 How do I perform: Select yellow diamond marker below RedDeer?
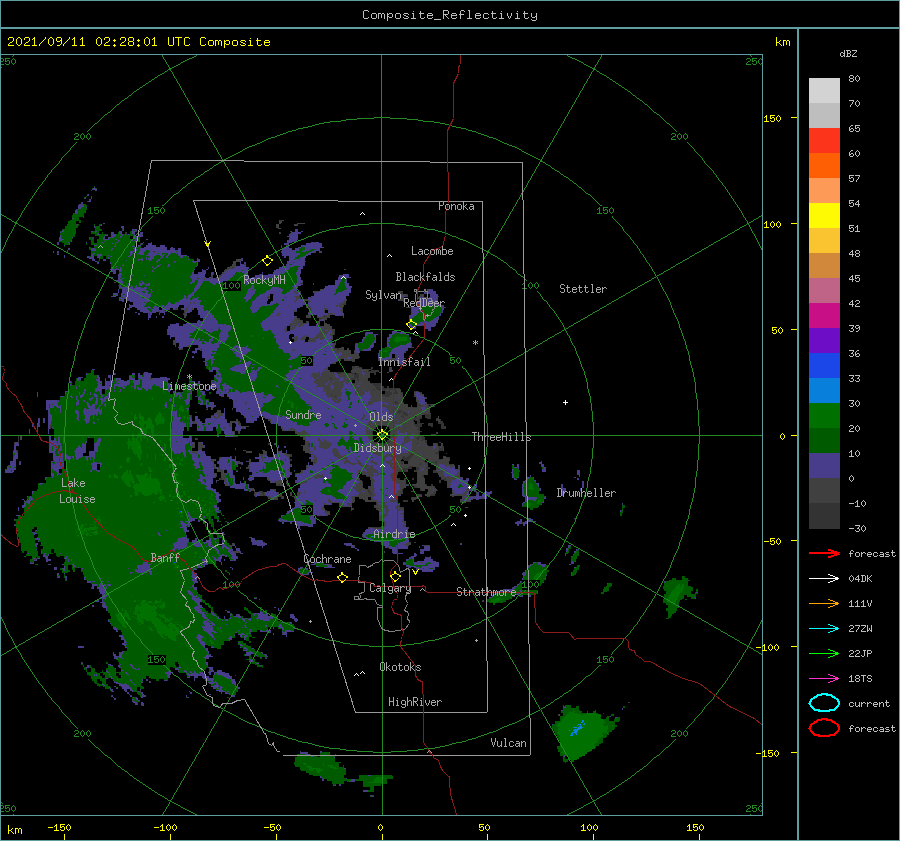[412, 324]
